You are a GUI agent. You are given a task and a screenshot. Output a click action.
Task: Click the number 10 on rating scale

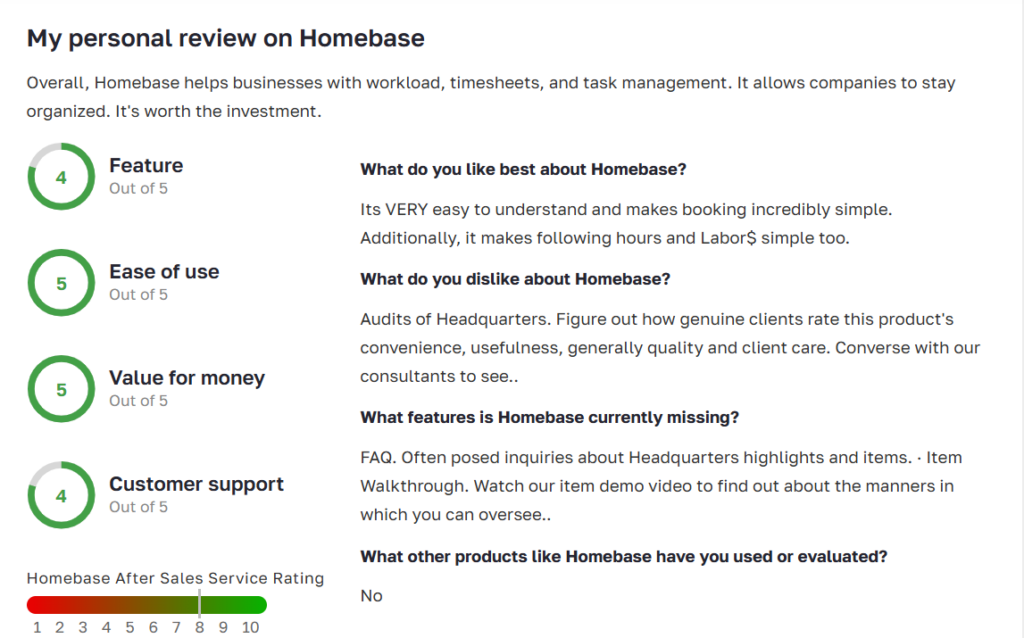[250, 627]
